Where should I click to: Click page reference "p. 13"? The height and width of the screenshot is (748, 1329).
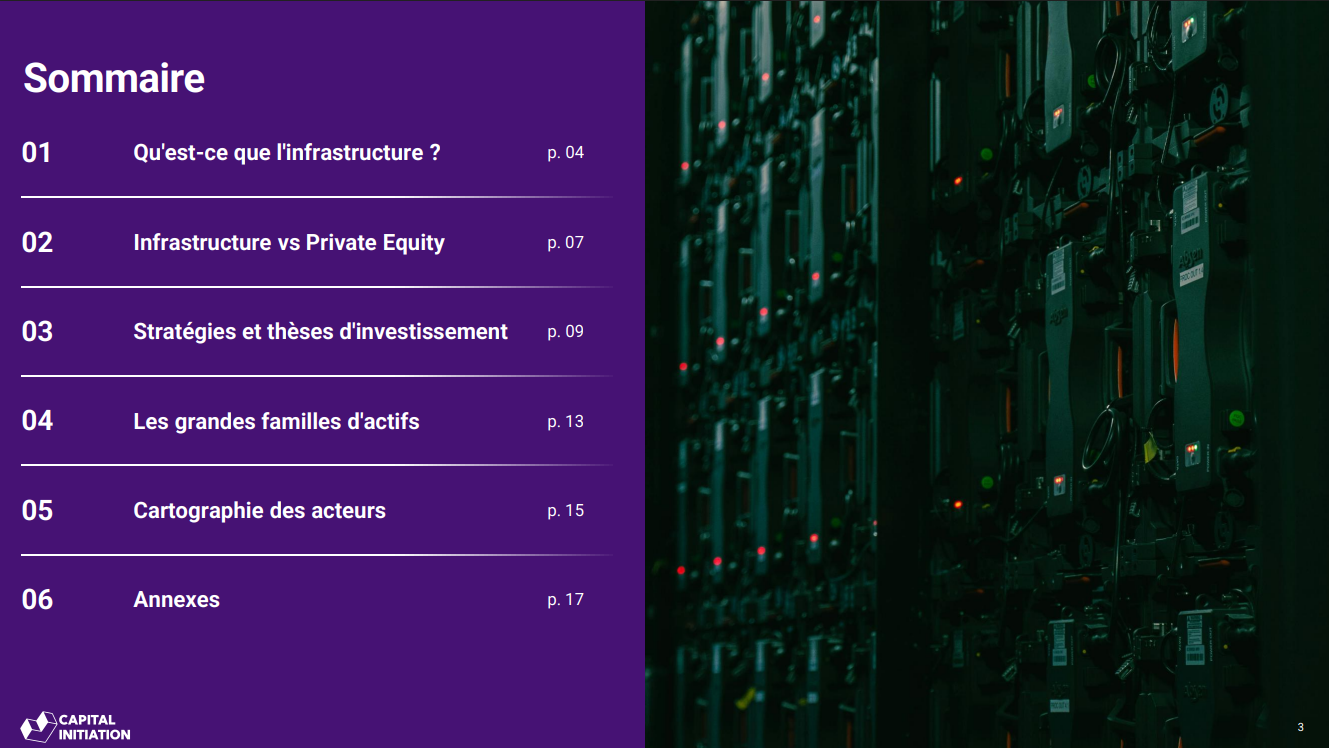pos(565,422)
